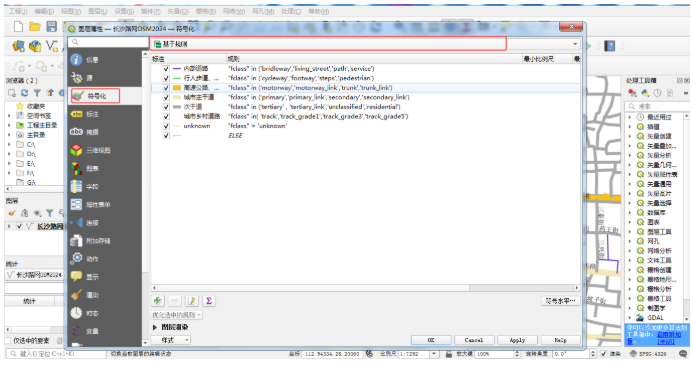
Task: Open the Web (W) menu in menu bar
Action: tap(233, 11)
